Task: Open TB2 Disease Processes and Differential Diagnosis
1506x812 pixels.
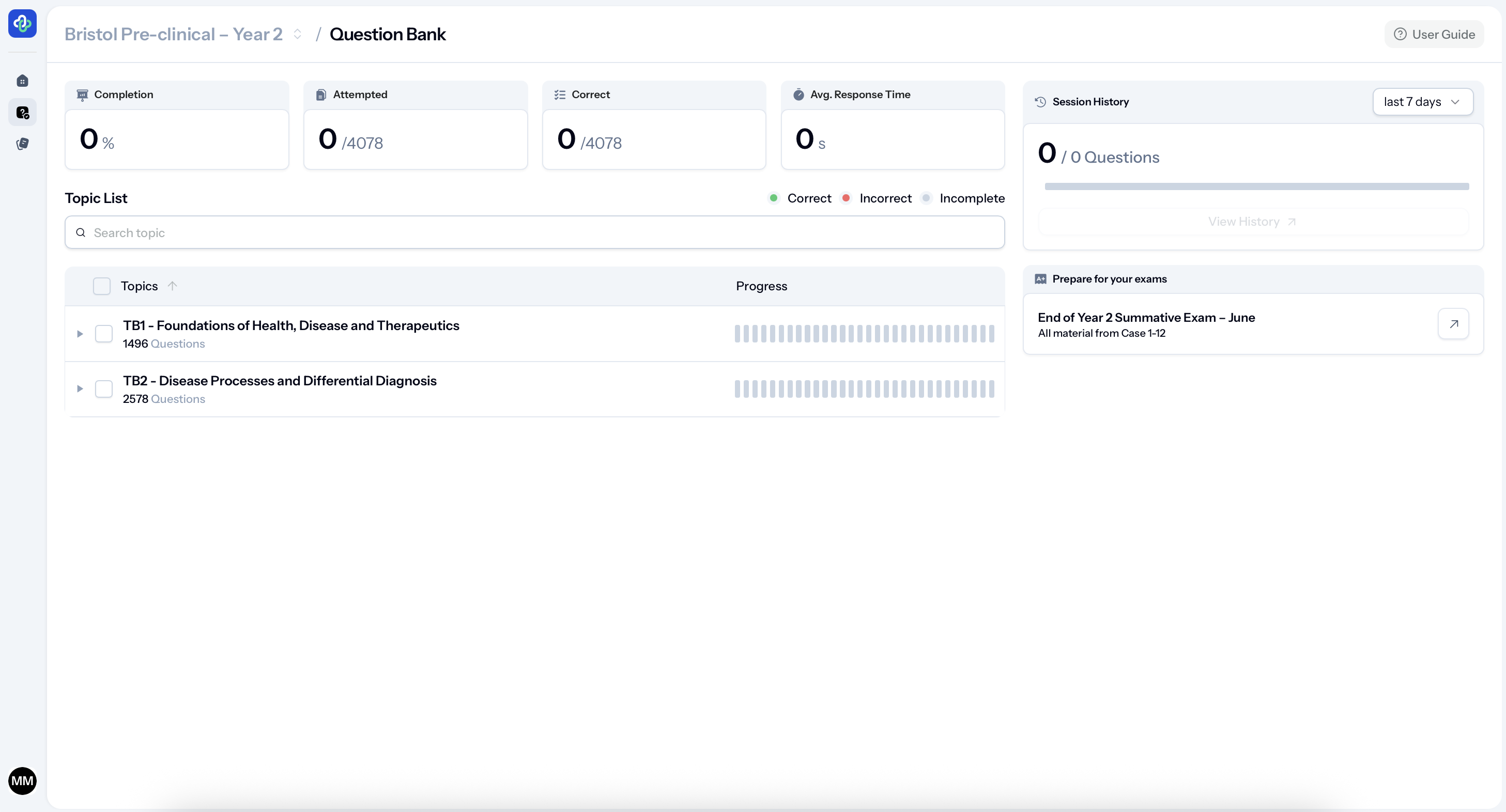Action: coord(280,381)
